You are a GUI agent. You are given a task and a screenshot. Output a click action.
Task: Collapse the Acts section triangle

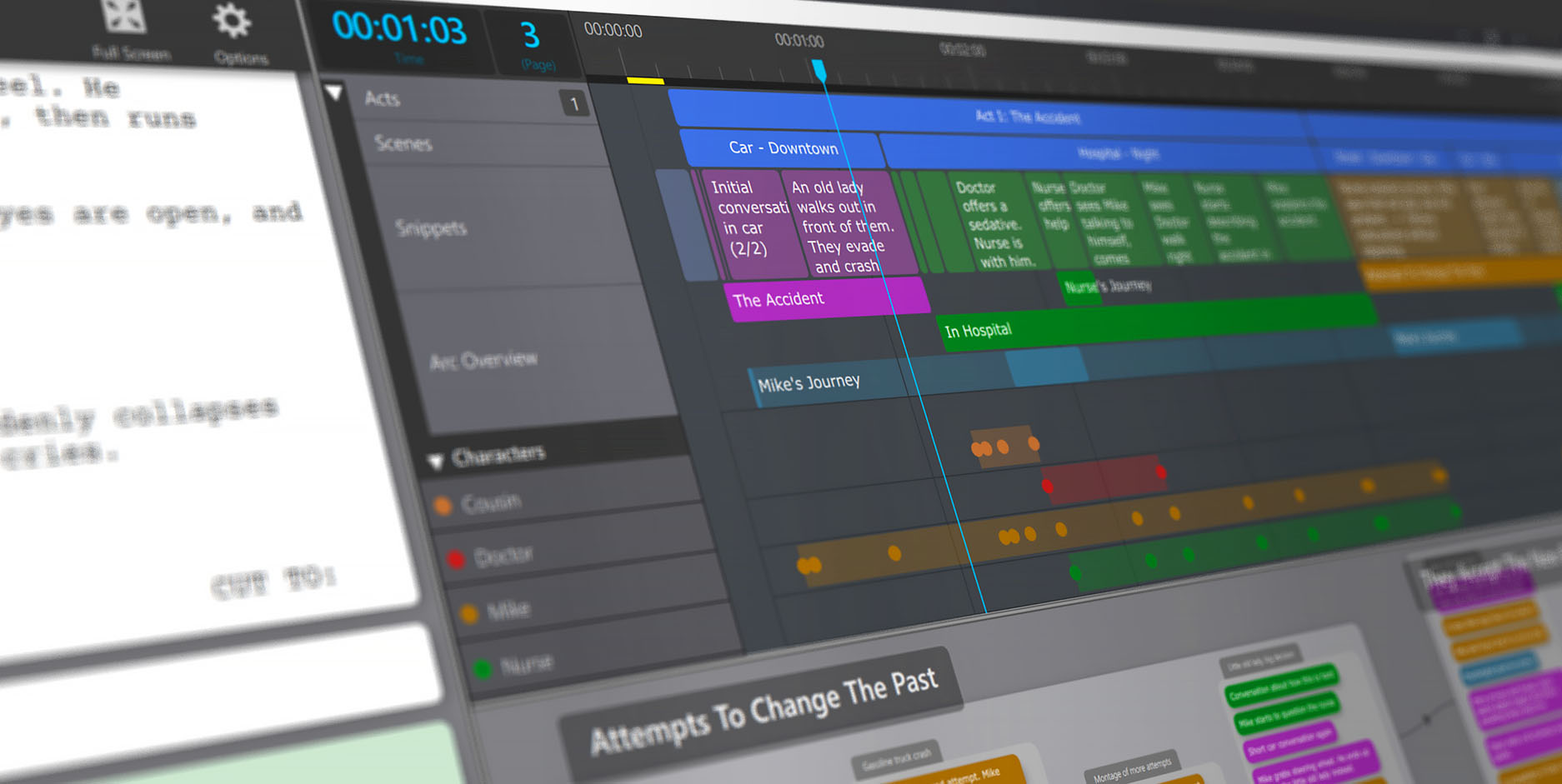pyautogui.click(x=334, y=92)
